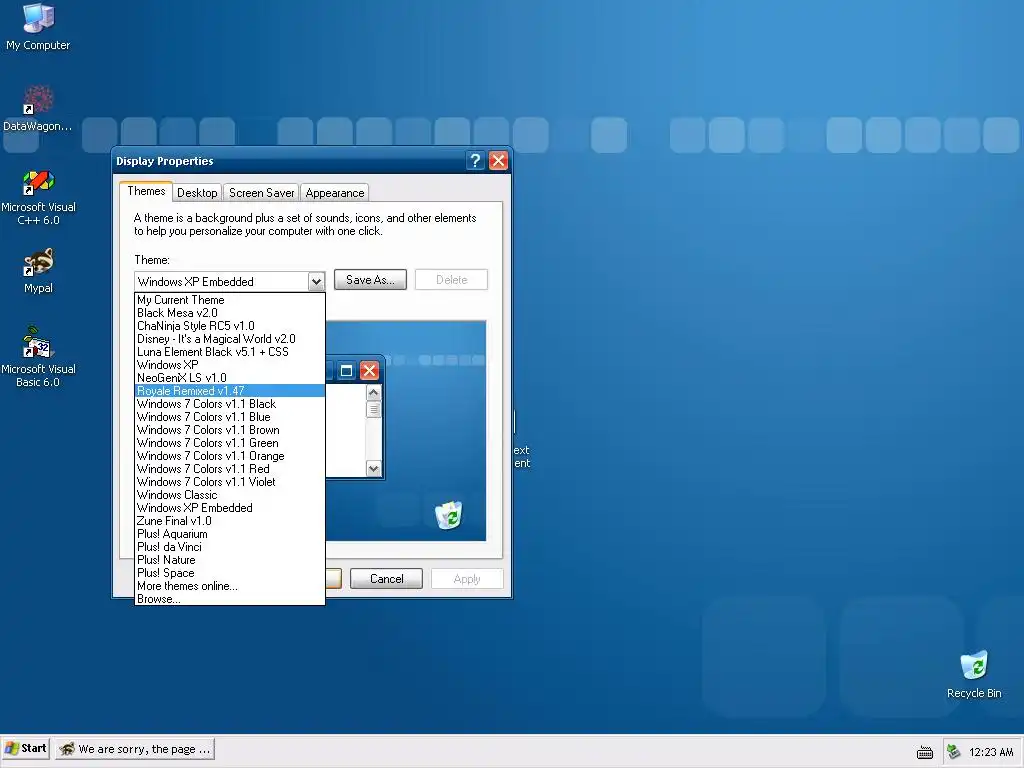Click the Cancel button
The width and height of the screenshot is (1024, 768).
click(x=387, y=579)
